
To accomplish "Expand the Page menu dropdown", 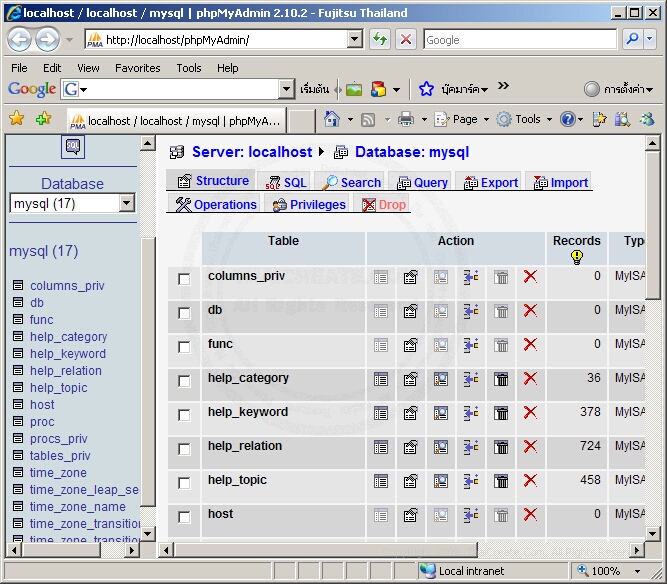I will pos(486,120).
